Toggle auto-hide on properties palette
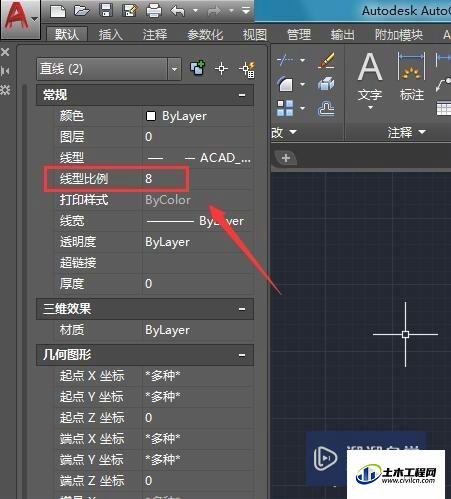The image size is (451, 499). click(x=5, y=71)
